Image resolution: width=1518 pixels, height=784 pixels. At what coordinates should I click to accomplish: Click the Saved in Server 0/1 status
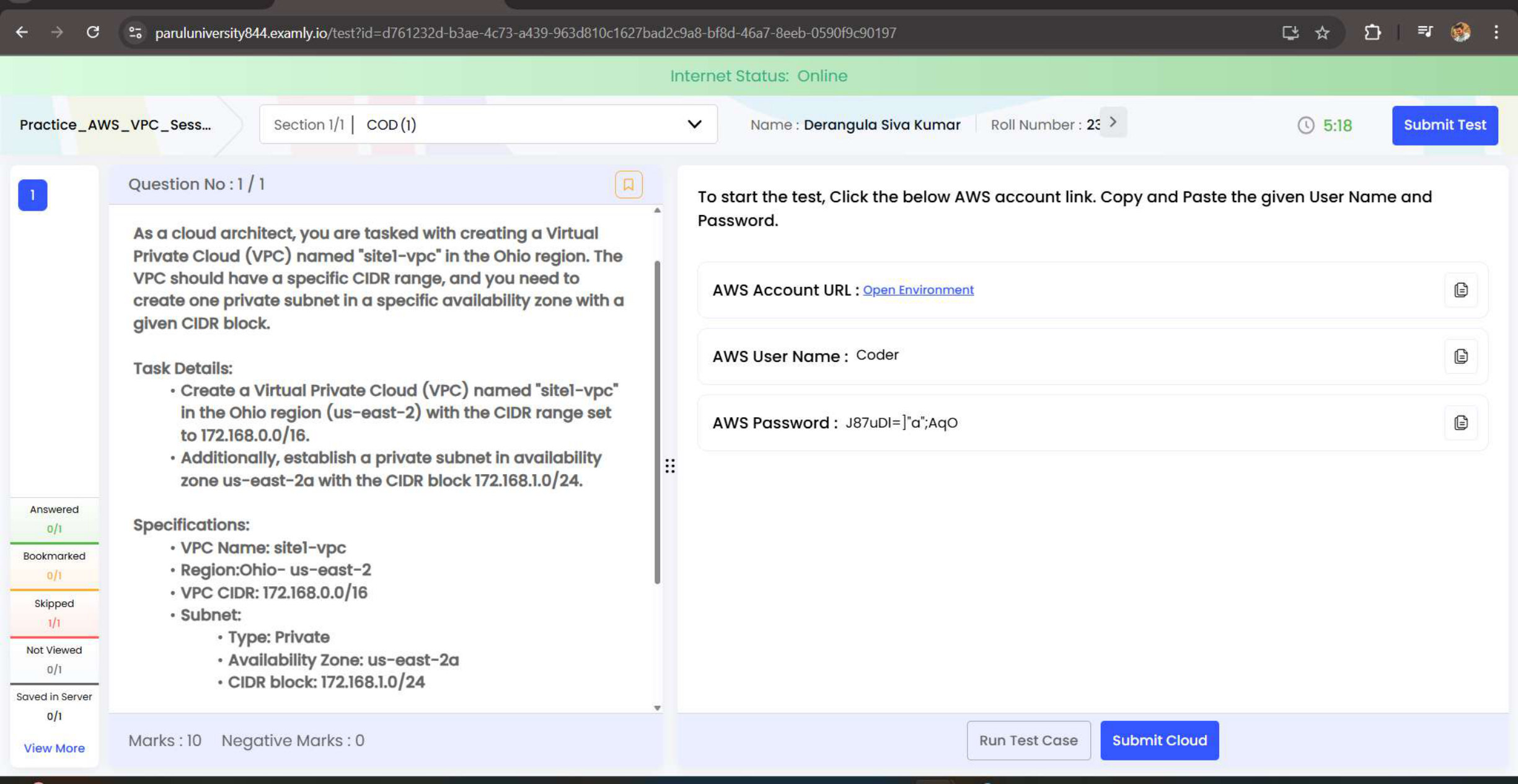coord(54,707)
